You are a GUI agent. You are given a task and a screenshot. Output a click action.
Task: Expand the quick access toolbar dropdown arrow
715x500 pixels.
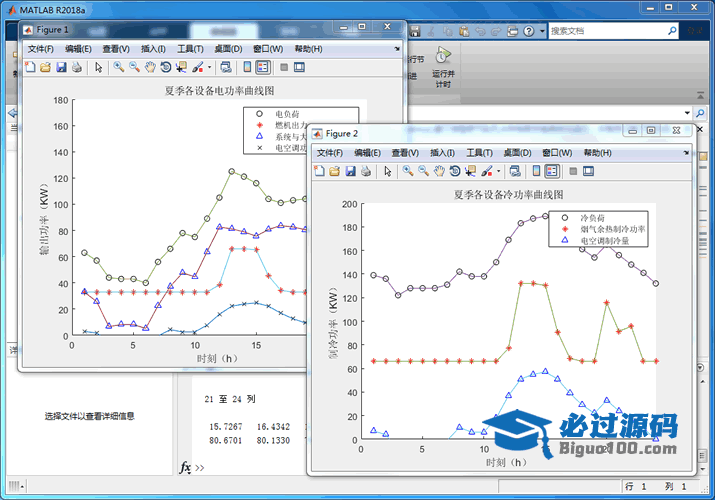pos(542,31)
